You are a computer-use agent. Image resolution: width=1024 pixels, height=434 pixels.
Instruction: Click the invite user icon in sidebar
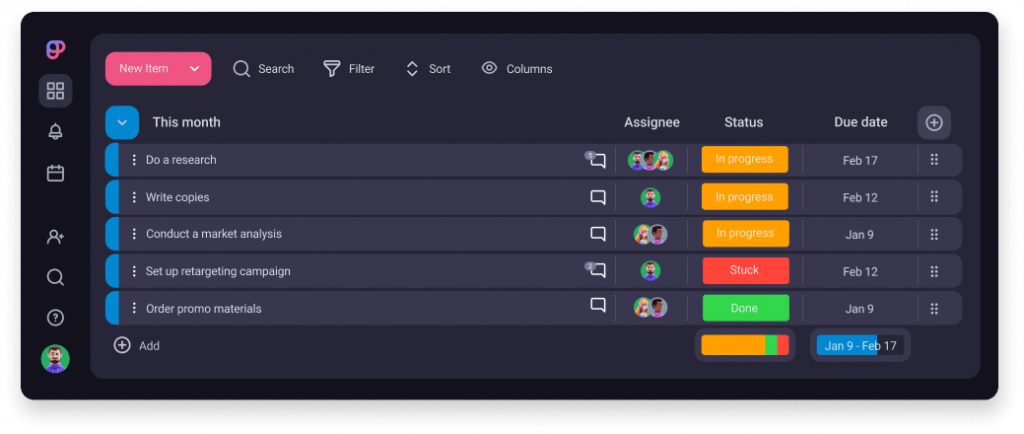click(x=55, y=237)
